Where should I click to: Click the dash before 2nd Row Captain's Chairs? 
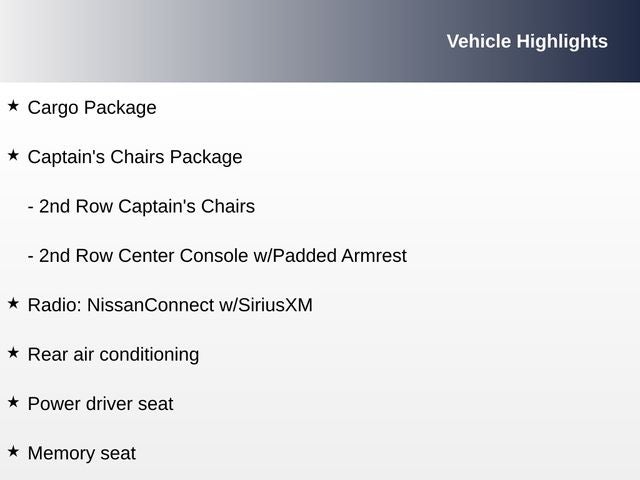31,207
